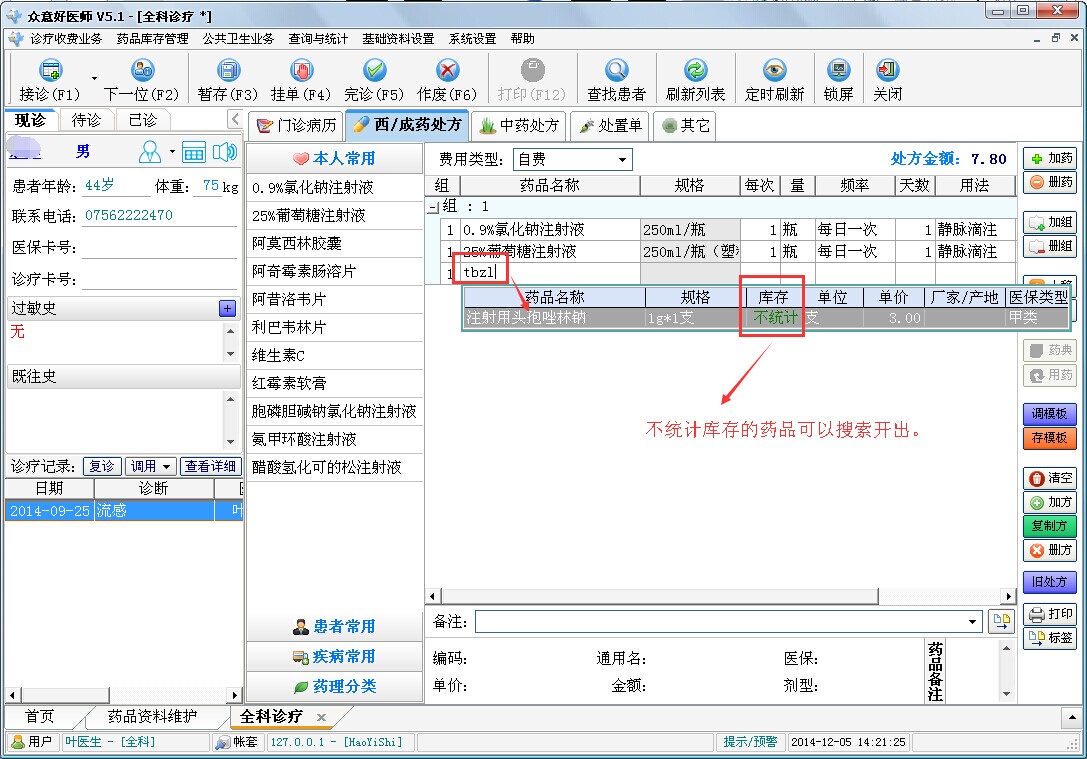Image resolution: width=1087 pixels, height=759 pixels.
Task: Click 查找患者 magnifier icon
Action: (616, 70)
